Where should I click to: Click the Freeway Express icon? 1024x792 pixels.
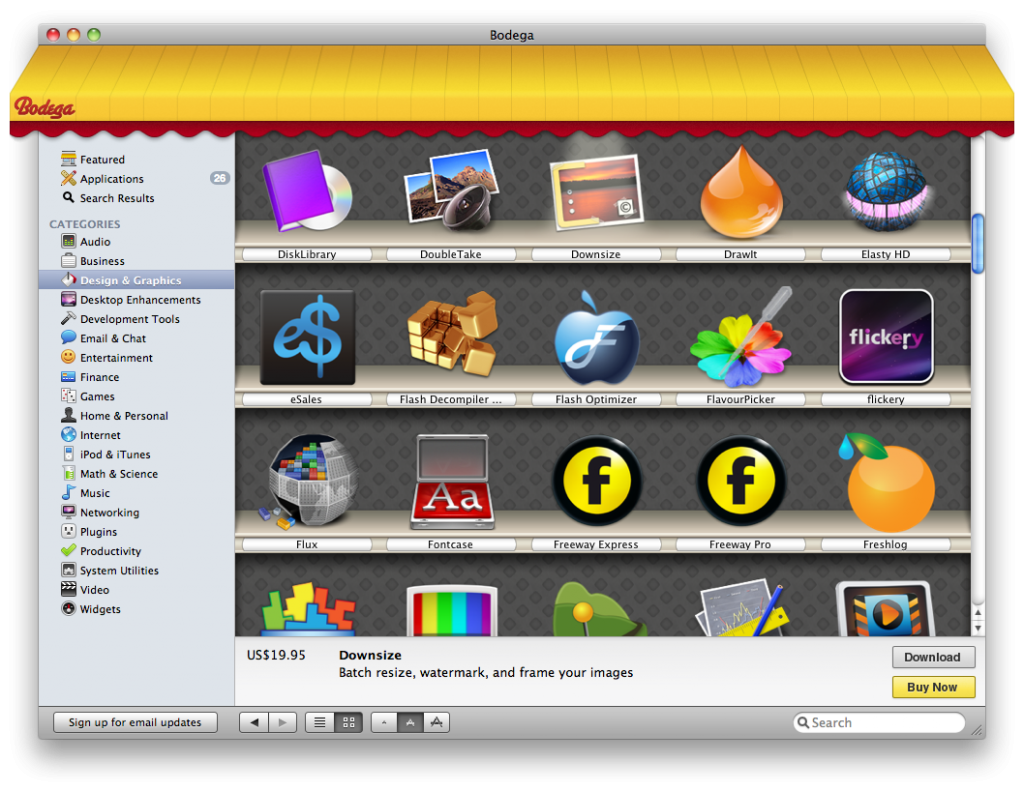(596, 480)
